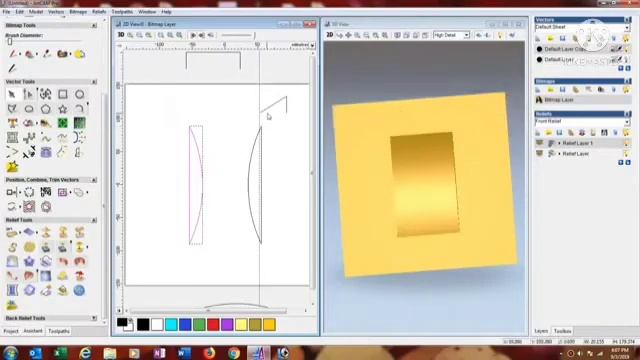The width and height of the screenshot is (640, 360).
Task: Toggle visibility bulb for Default Layer
Action: (x=627, y=60)
